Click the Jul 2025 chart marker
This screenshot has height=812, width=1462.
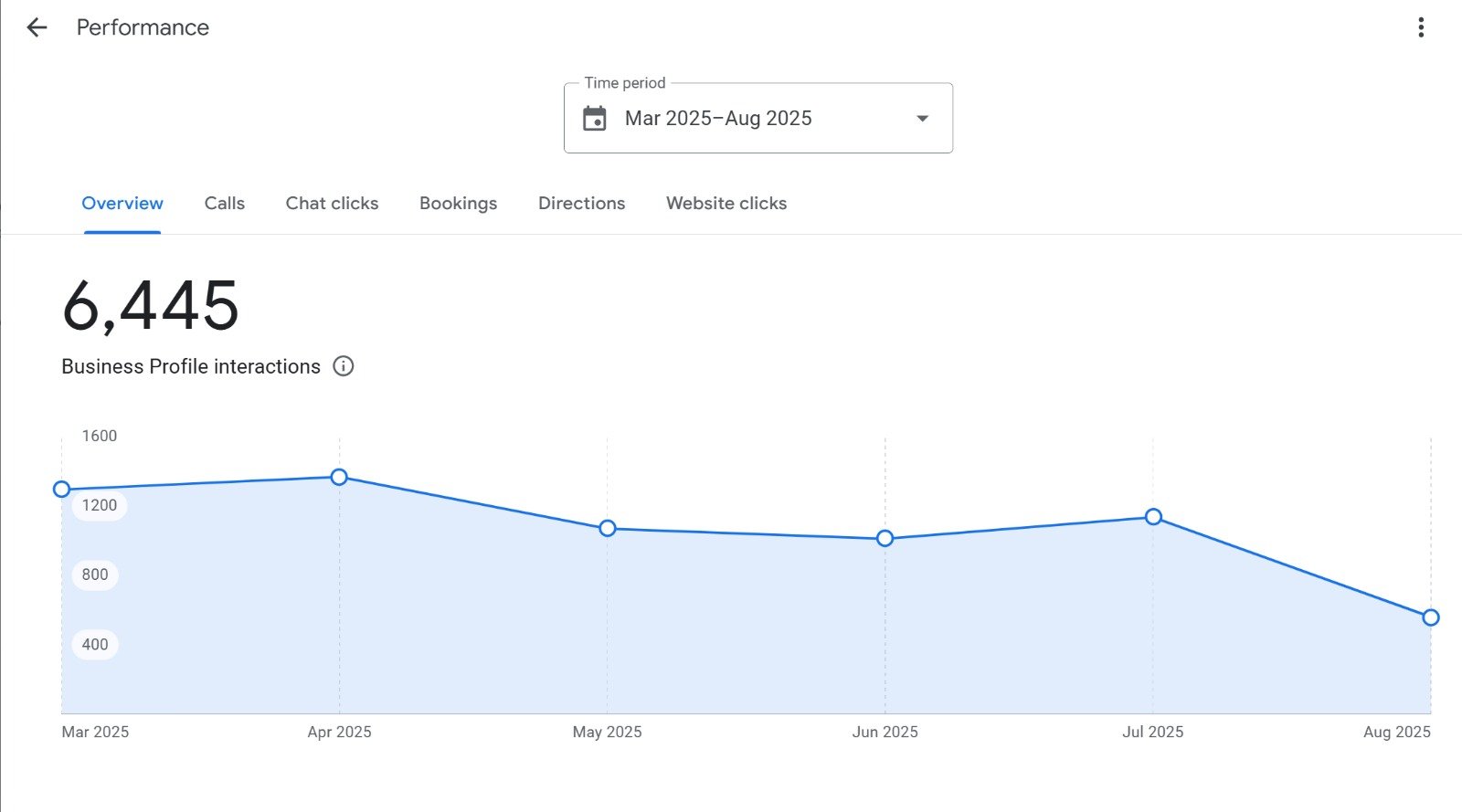[1153, 517]
